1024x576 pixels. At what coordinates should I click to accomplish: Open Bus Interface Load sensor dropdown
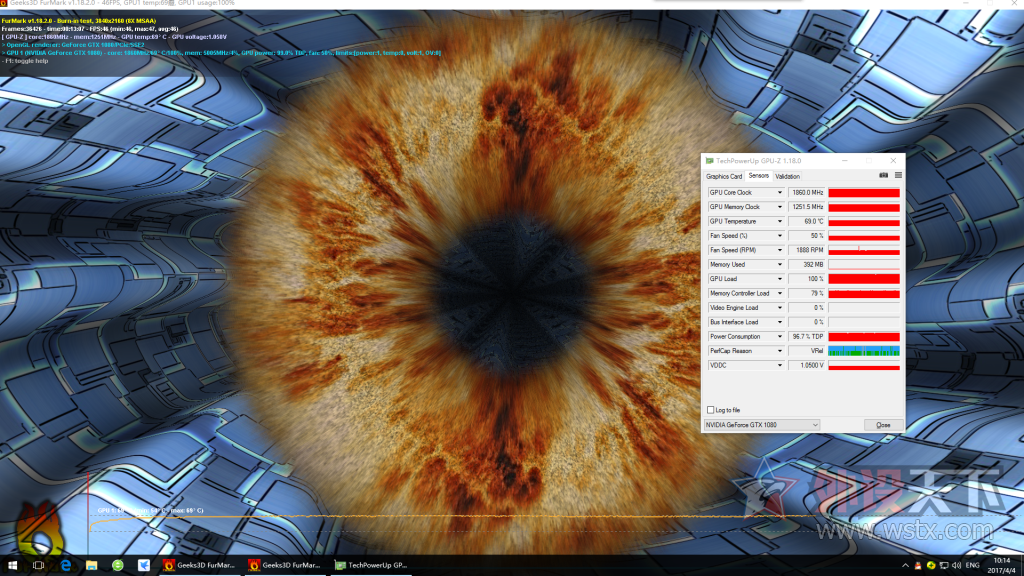[779, 322]
